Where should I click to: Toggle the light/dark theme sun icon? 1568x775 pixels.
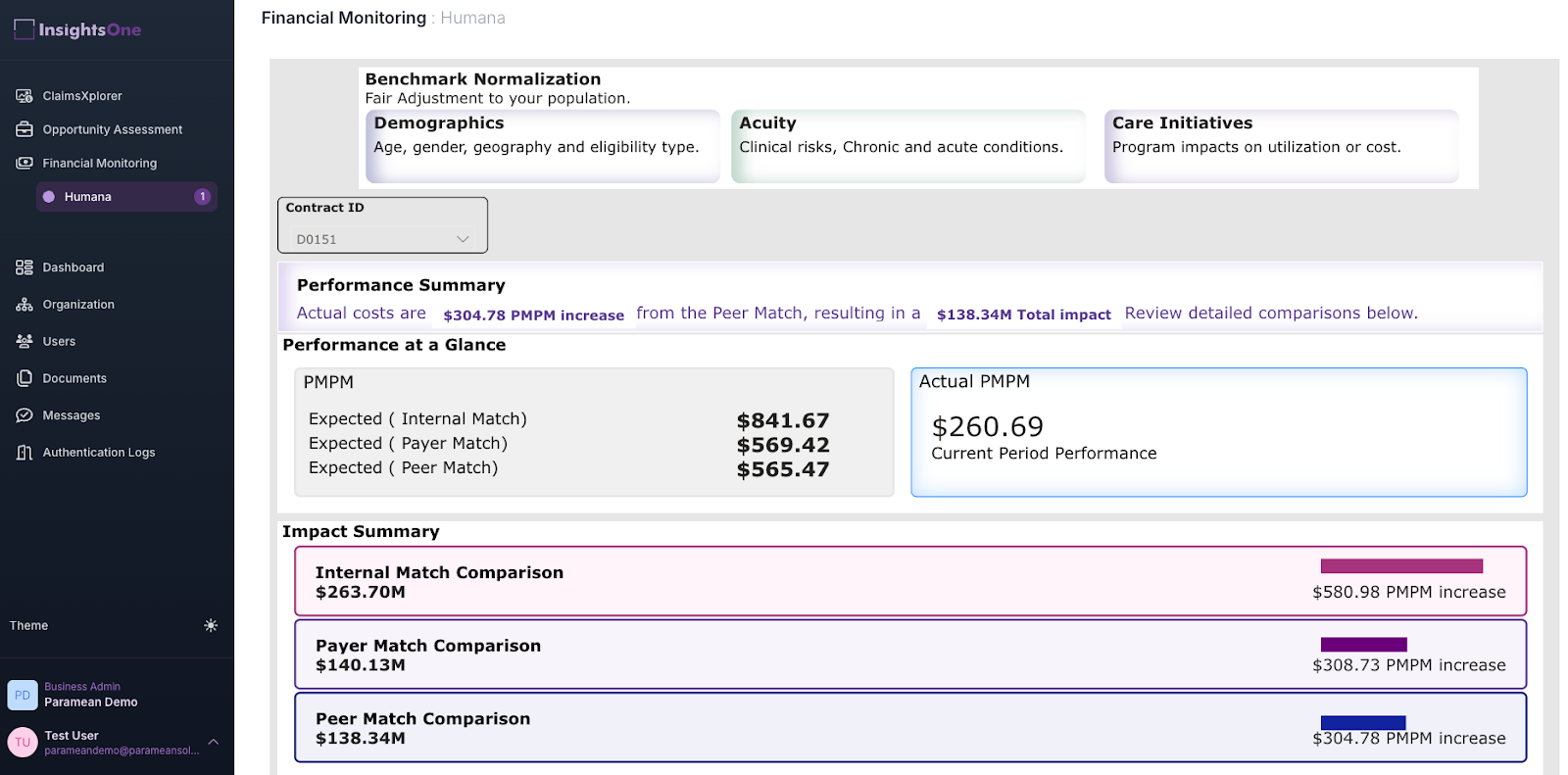(x=211, y=625)
